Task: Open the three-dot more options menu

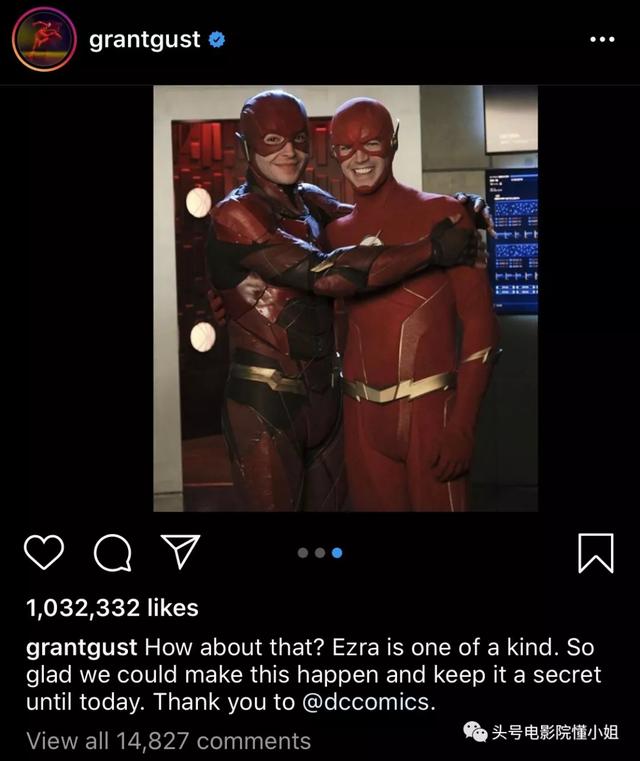Action: pyautogui.click(x=602, y=39)
